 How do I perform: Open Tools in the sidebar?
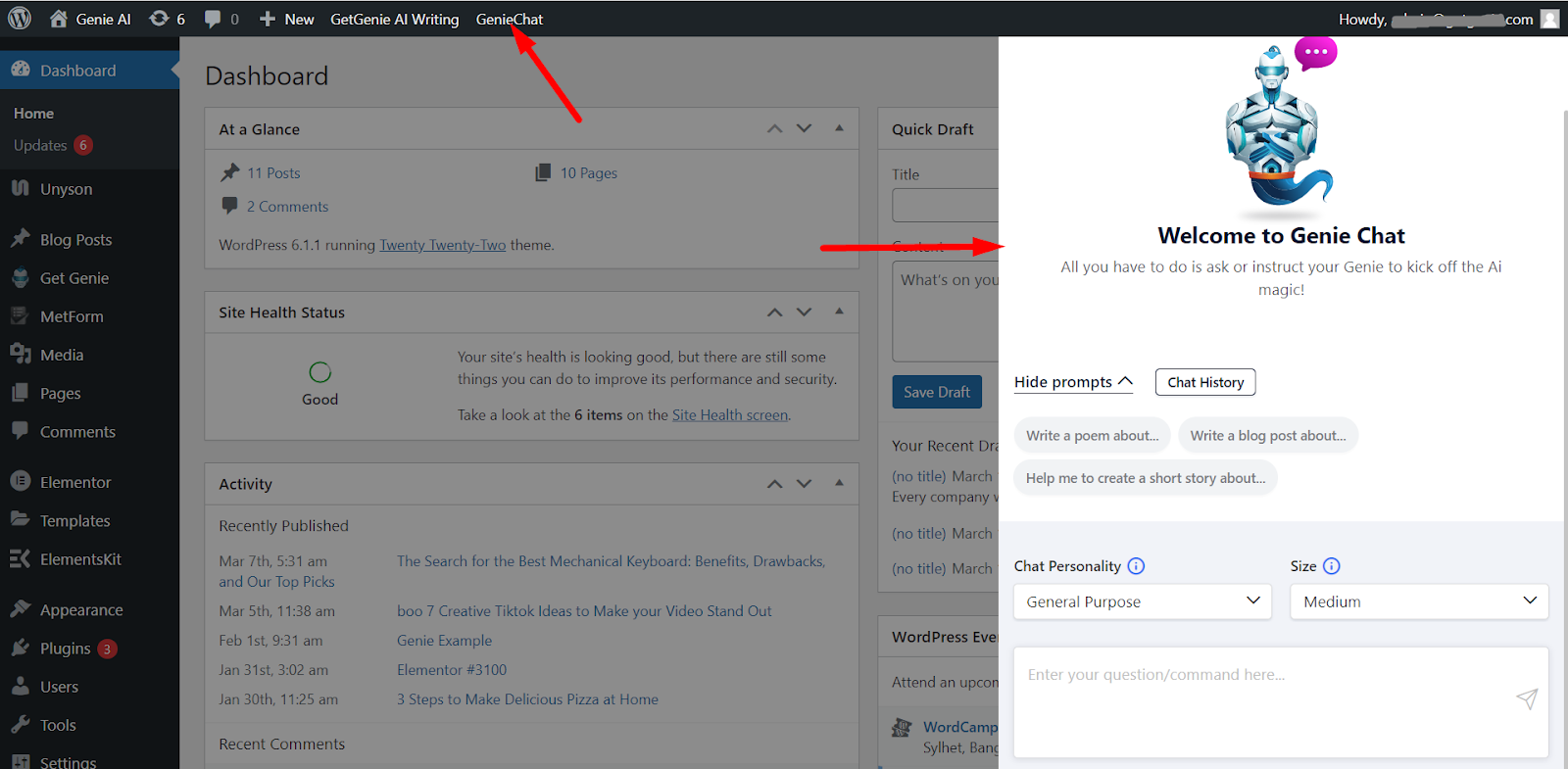89,725
